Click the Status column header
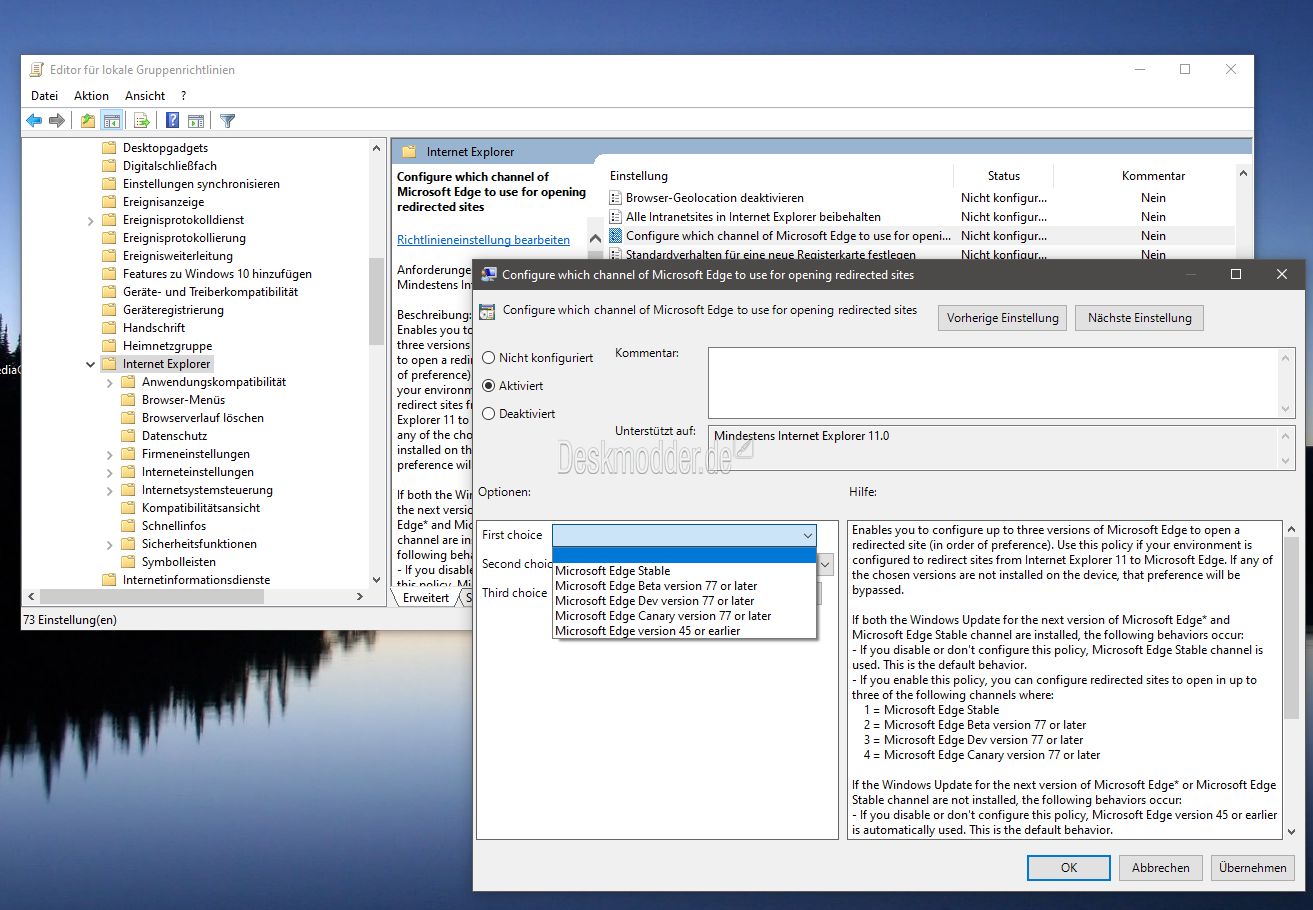Viewport: 1313px width, 910px height. coord(1004,176)
